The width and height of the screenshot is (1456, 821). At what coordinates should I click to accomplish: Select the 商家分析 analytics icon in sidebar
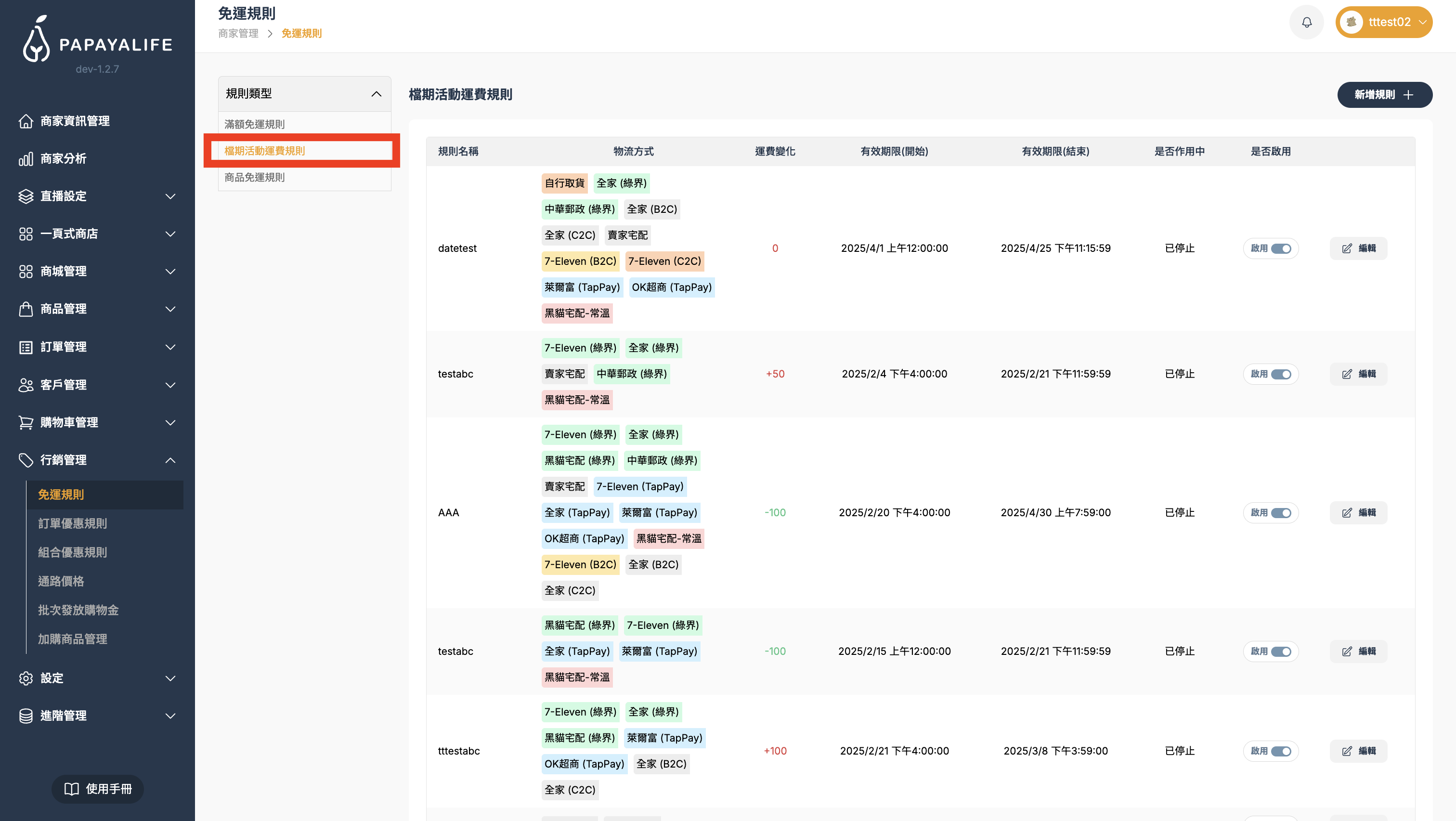coord(26,158)
